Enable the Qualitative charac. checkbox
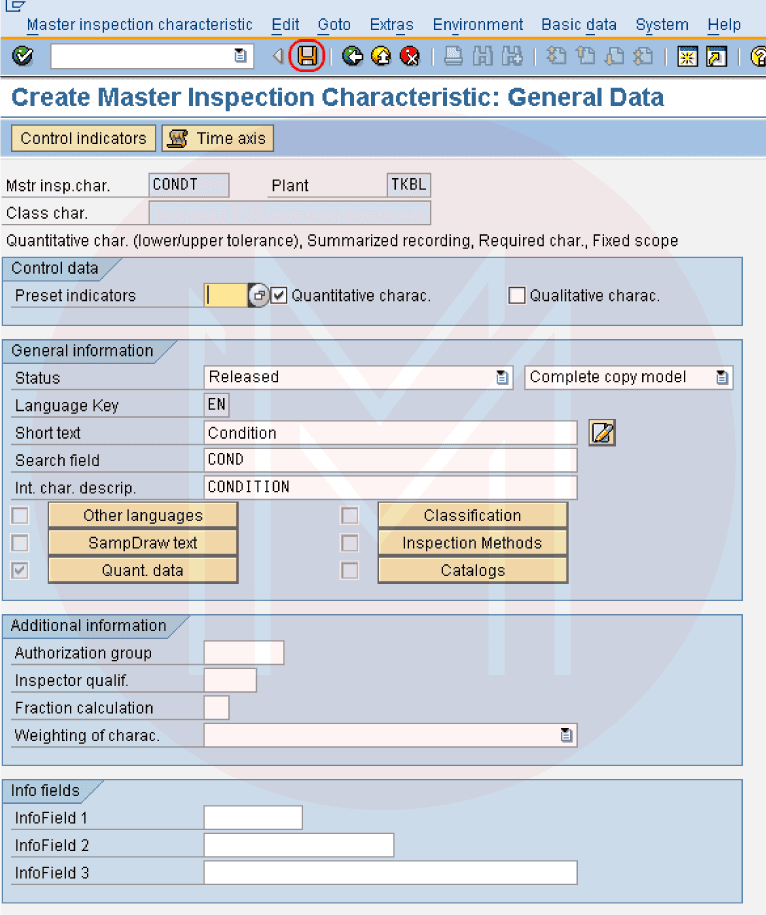Viewport: 766px width, 915px height. 517,296
